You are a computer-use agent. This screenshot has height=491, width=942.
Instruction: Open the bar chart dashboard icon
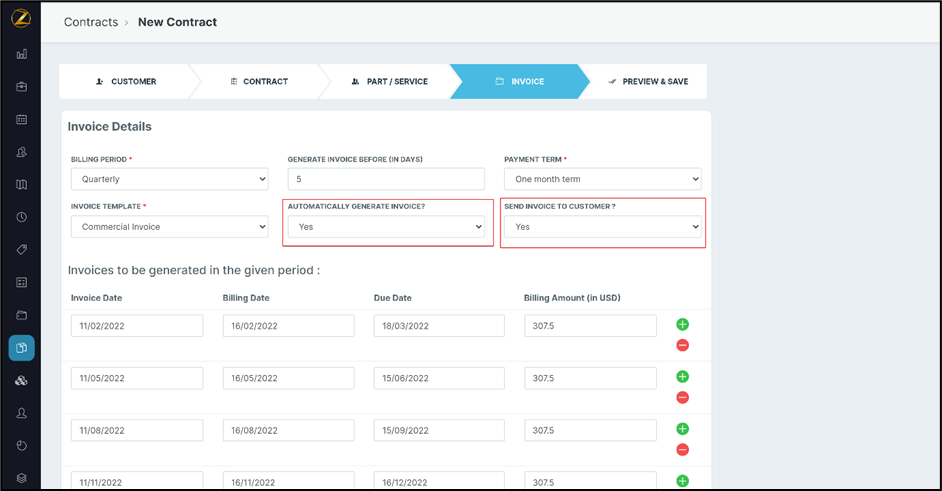pyautogui.click(x=21, y=54)
